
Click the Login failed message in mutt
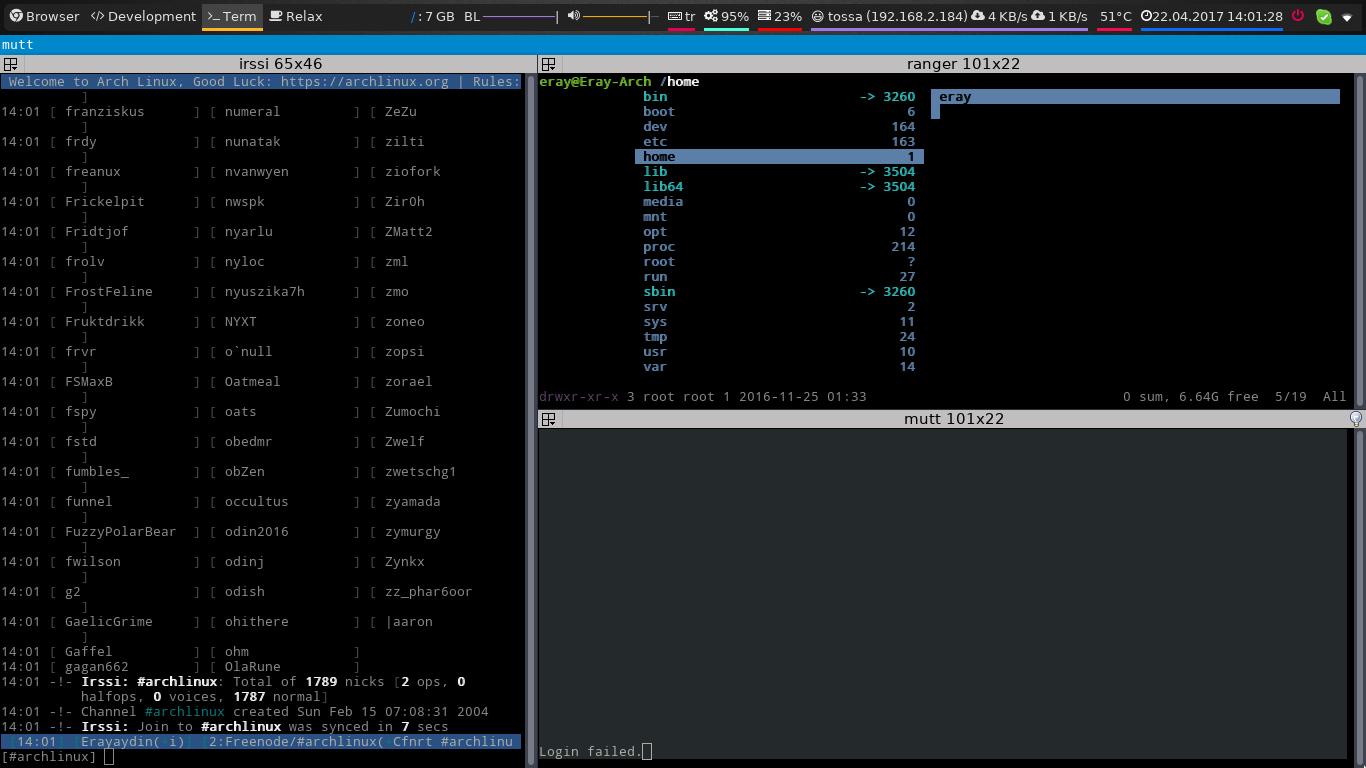click(590, 751)
